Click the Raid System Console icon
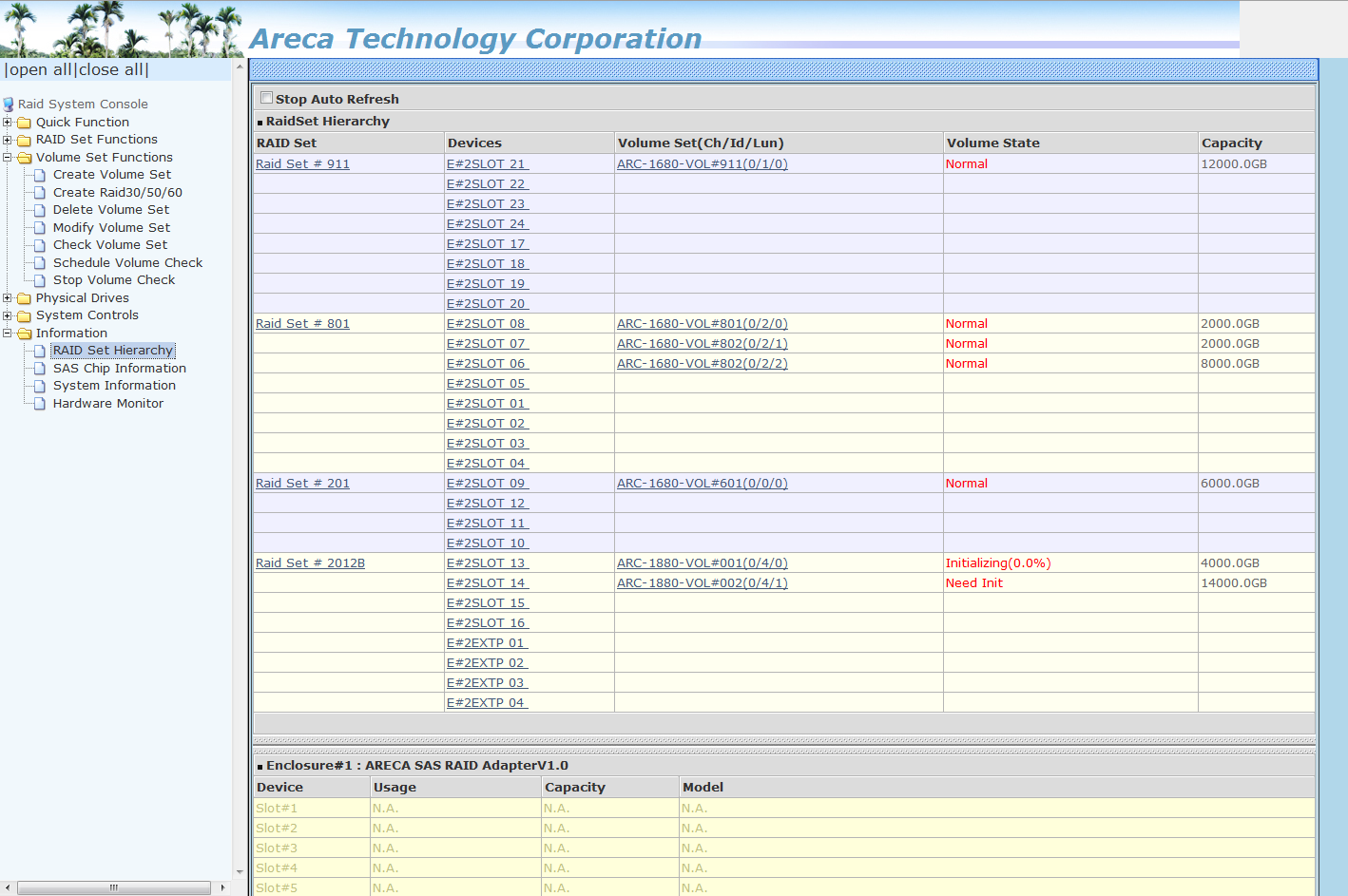The width and height of the screenshot is (1348, 896). point(9,105)
